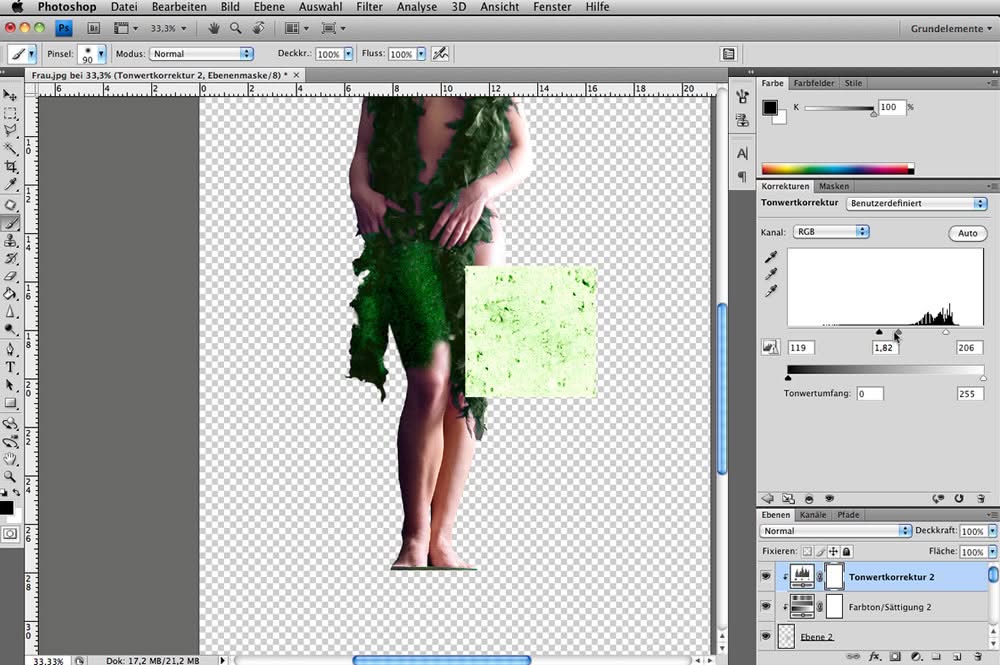This screenshot has width=1000, height=665.
Task: Pick the Eraser tool
Action: click(x=10, y=277)
